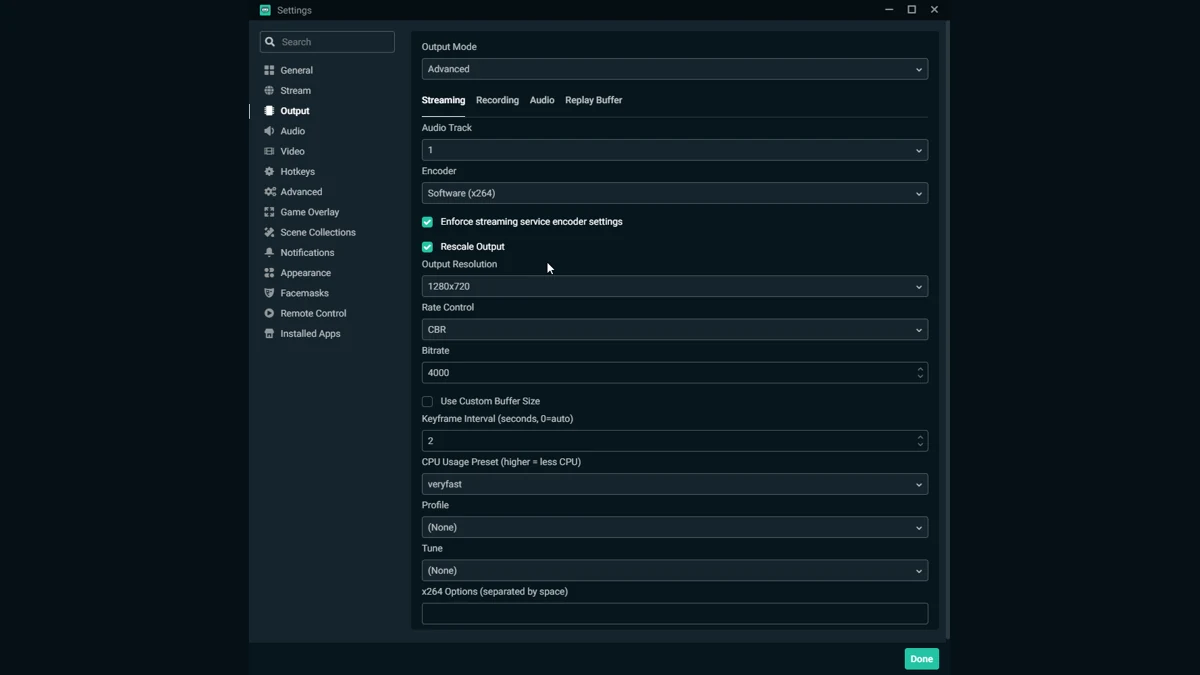
Task: Increase the Bitrate with up arrow
Action: click(920, 368)
